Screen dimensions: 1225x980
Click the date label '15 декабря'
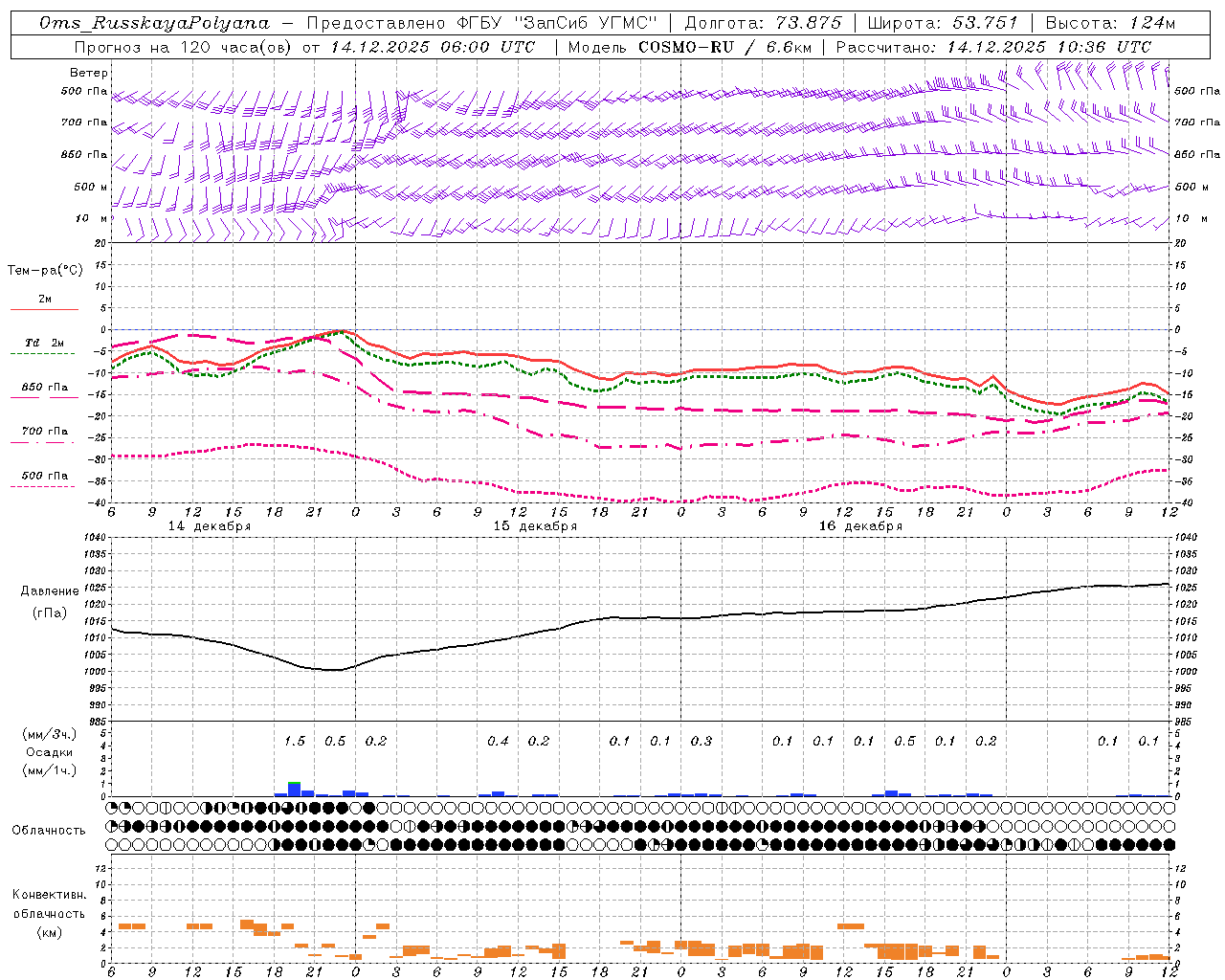point(535,526)
